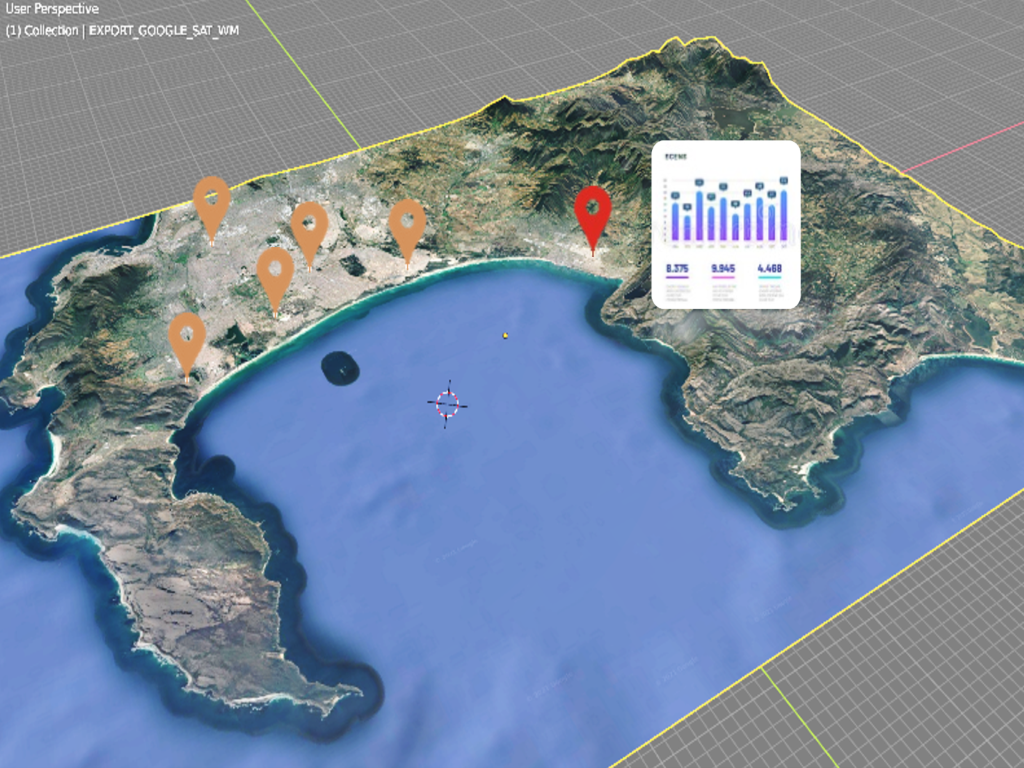Click the orange pin between the leftmost and rightmost top pins

[310, 227]
